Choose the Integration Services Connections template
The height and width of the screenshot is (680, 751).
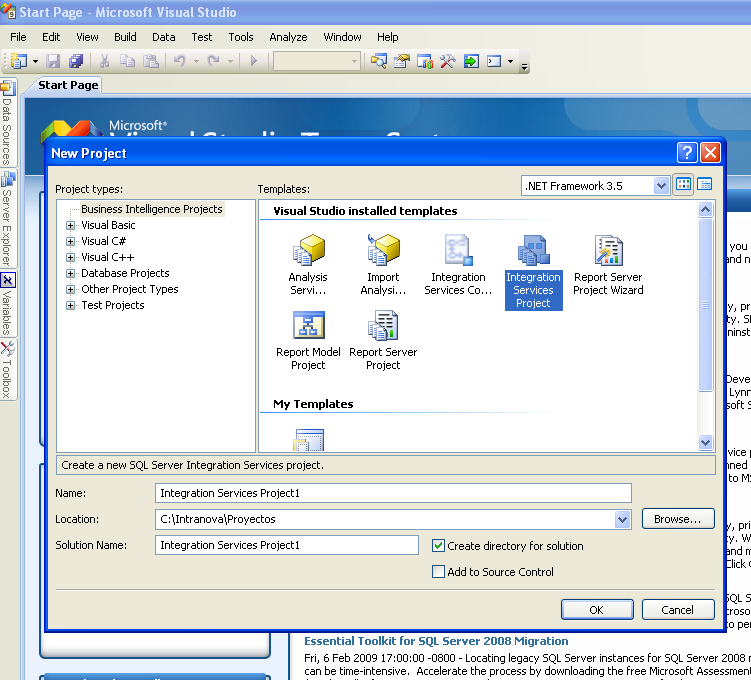tap(458, 251)
